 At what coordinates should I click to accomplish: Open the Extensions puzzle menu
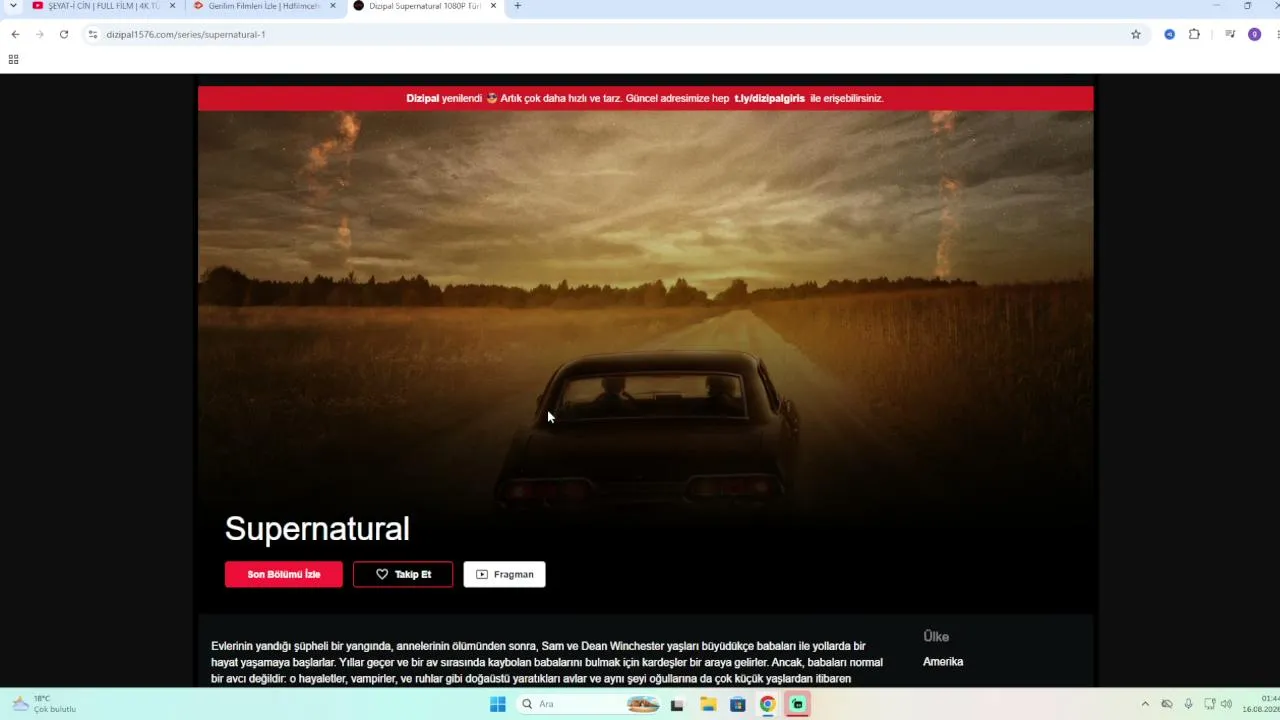click(x=1194, y=34)
